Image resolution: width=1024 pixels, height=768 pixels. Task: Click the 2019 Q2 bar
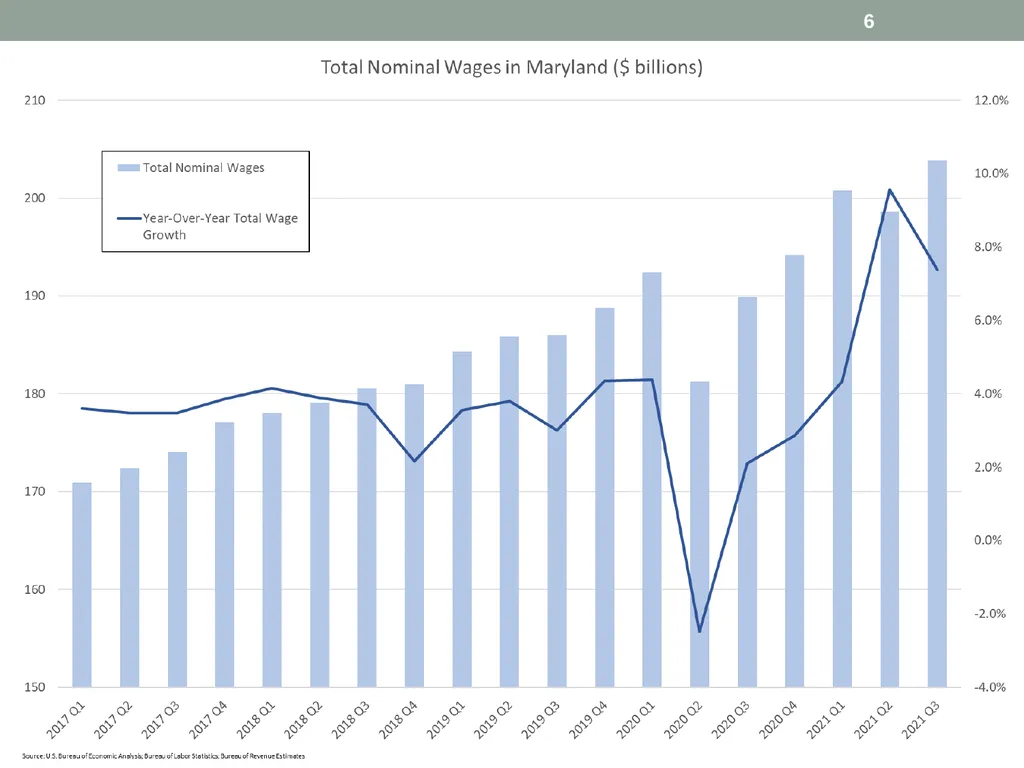(509, 511)
